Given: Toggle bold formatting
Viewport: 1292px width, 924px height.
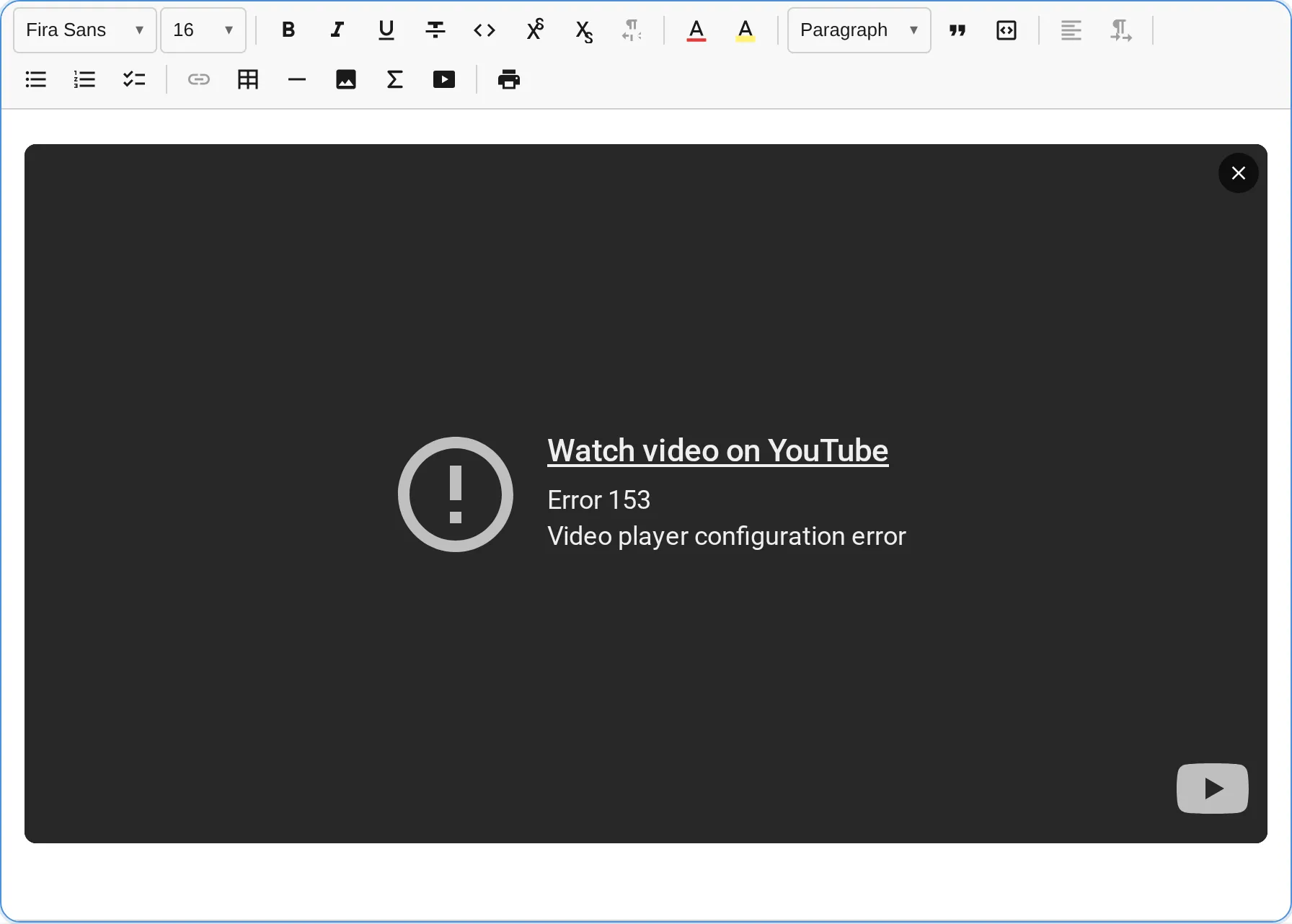Looking at the screenshot, I should pos(288,30).
